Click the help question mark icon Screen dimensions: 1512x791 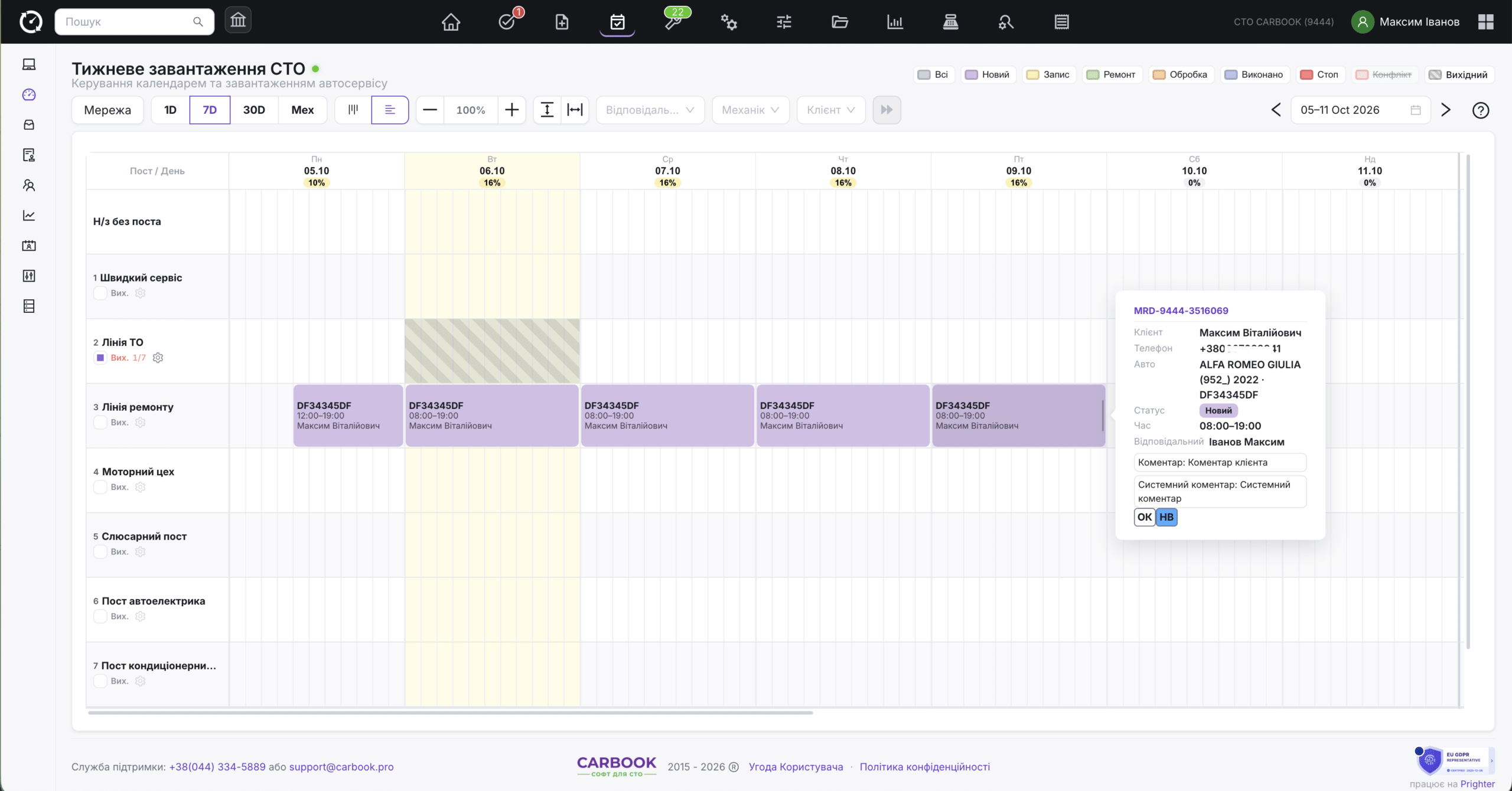pos(1480,110)
